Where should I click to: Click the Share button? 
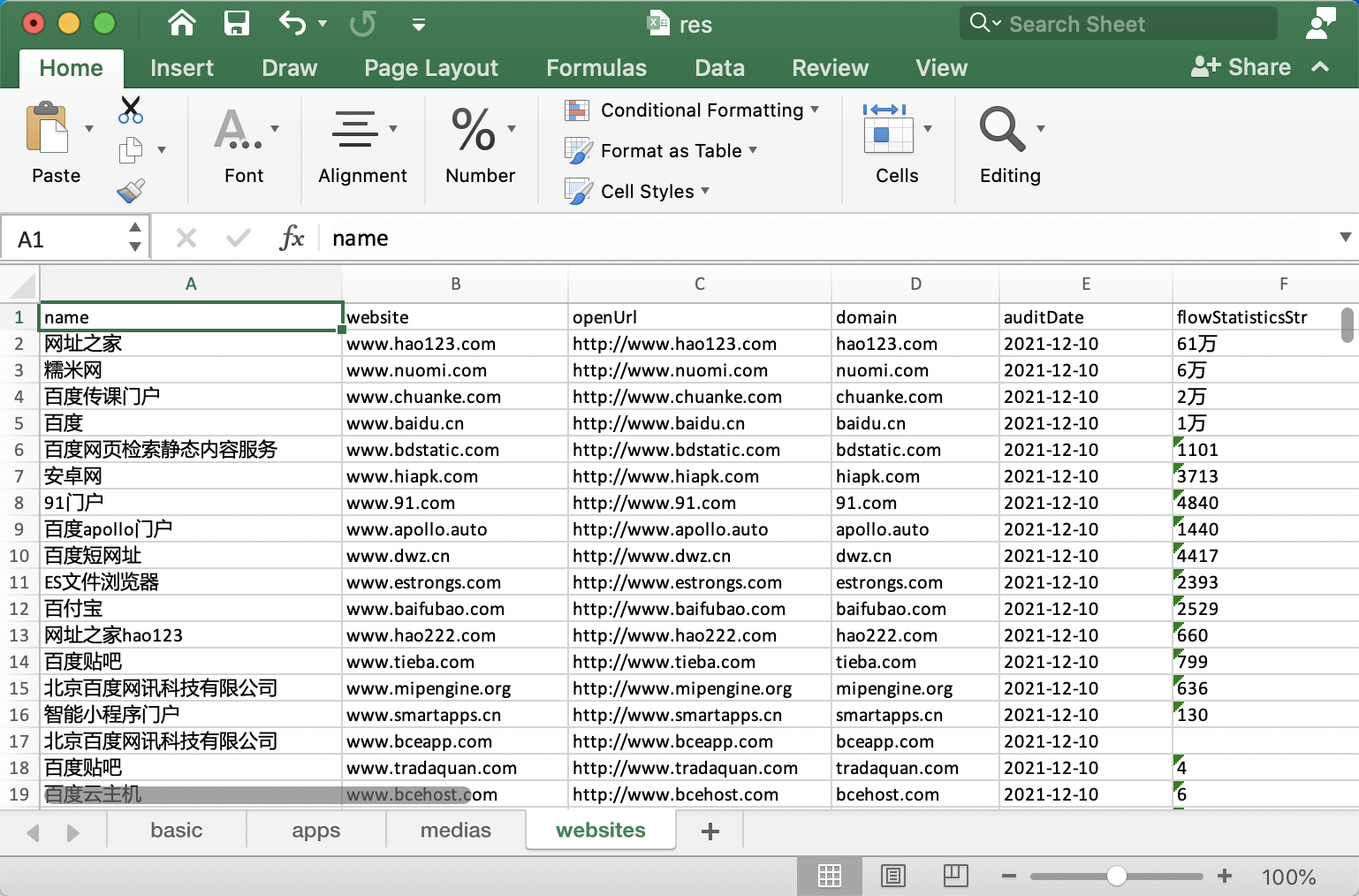coord(1241,67)
